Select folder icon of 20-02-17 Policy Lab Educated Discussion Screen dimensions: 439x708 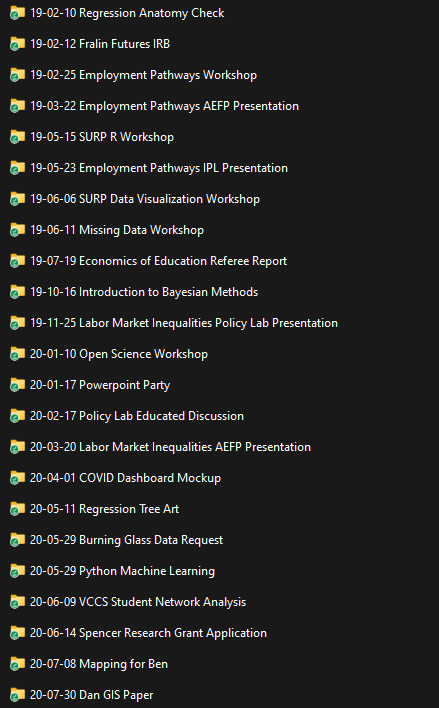[x=17, y=416]
